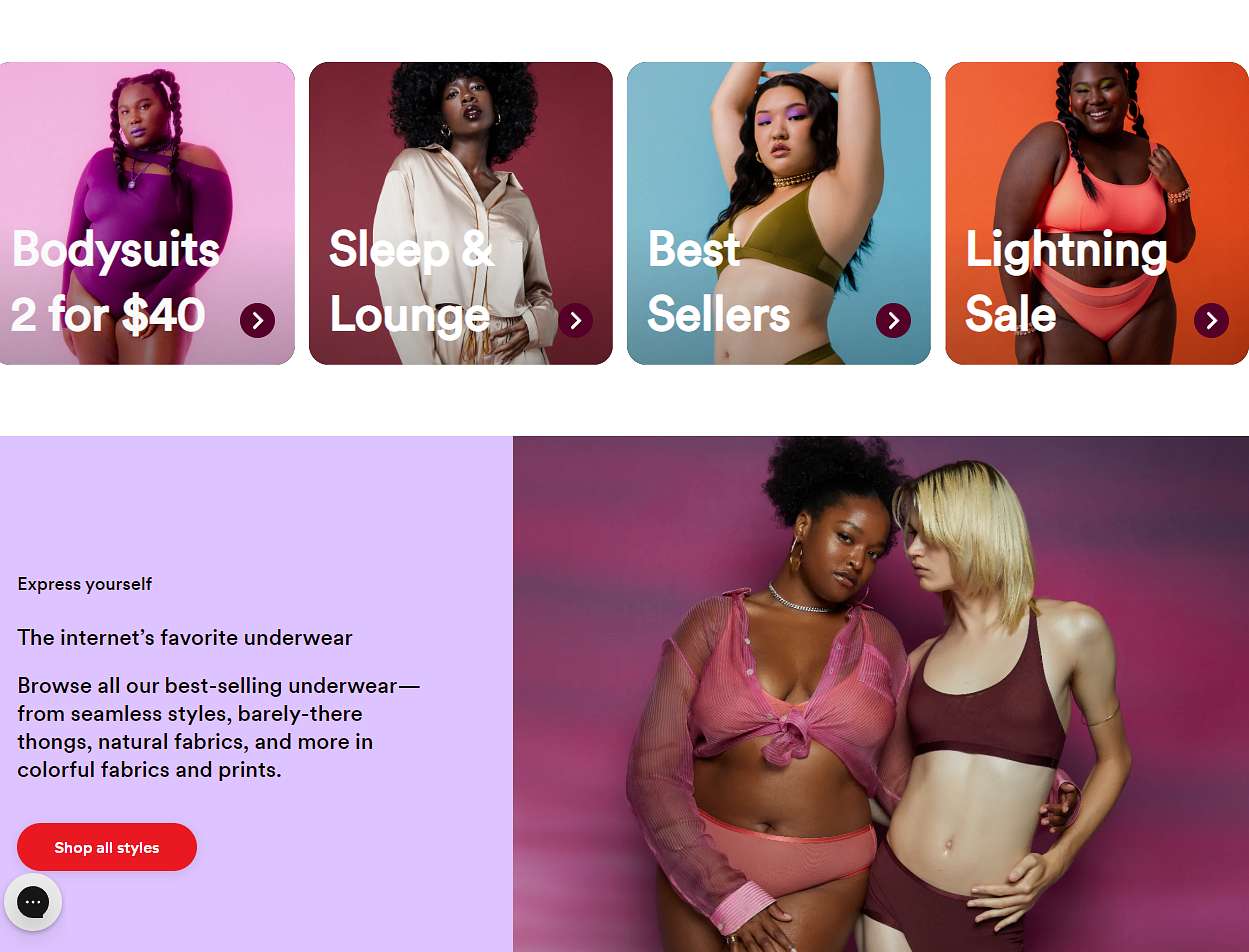
Task: Click the red 'Shop all styles' button
Action: pos(107,847)
